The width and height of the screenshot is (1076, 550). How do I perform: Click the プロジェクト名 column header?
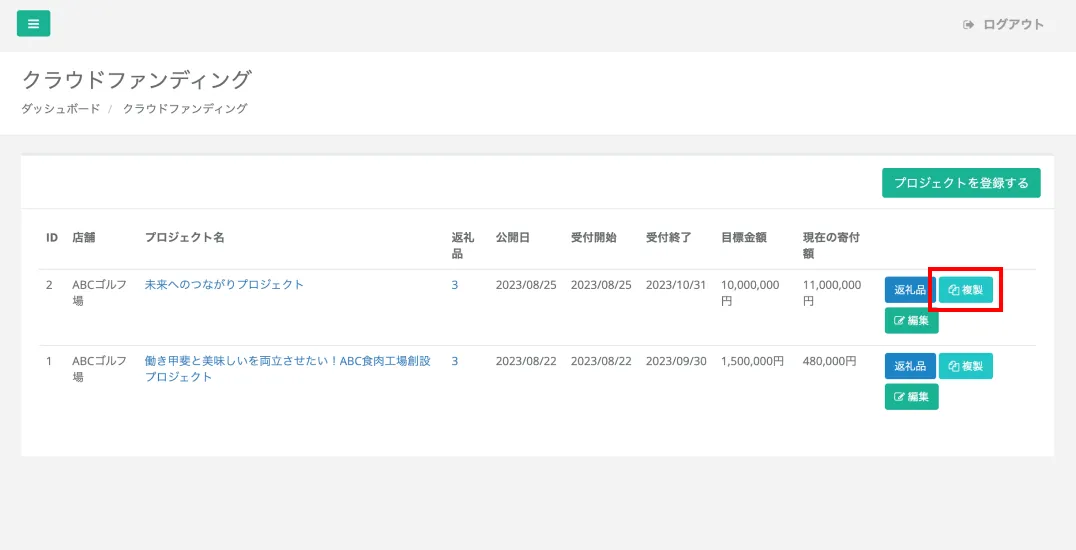[184, 238]
